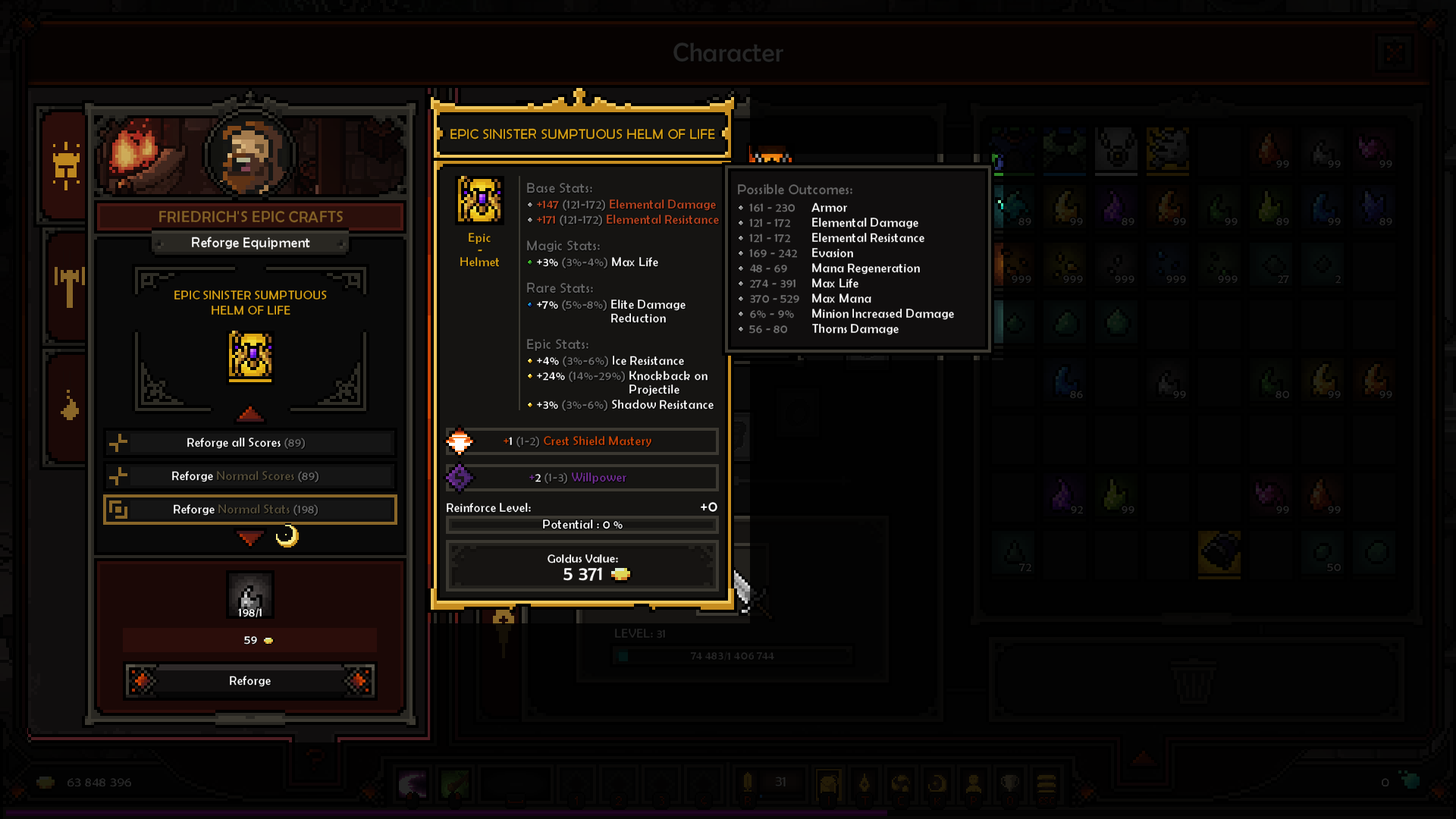This screenshot has height=819, width=1456.
Task: Click the Crest Shield Mastery icon
Action: pyautogui.click(x=460, y=441)
